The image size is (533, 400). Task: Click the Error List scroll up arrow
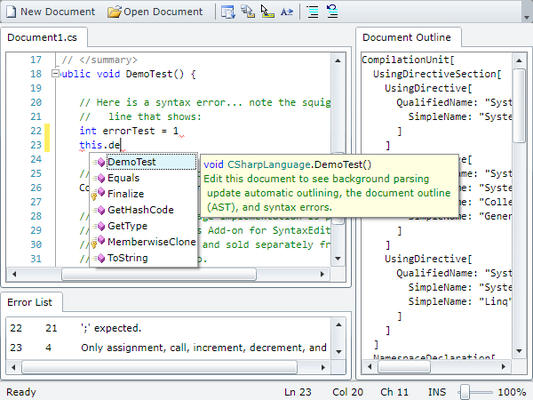pos(339,325)
